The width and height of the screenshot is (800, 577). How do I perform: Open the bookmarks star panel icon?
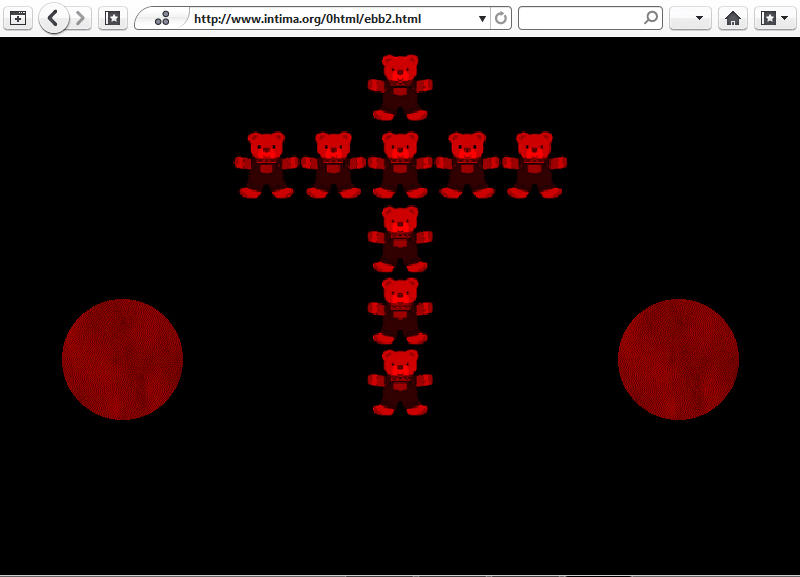click(113, 18)
